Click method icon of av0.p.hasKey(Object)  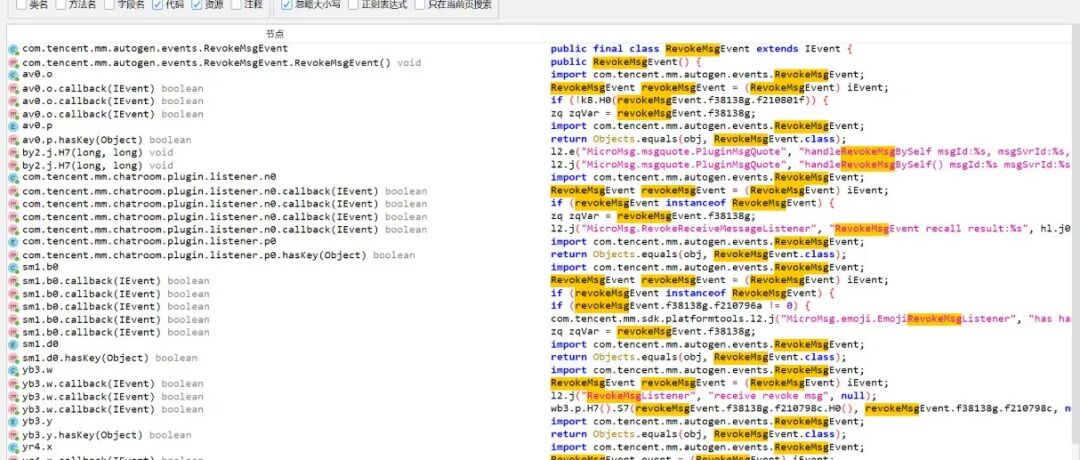point(14,140)
